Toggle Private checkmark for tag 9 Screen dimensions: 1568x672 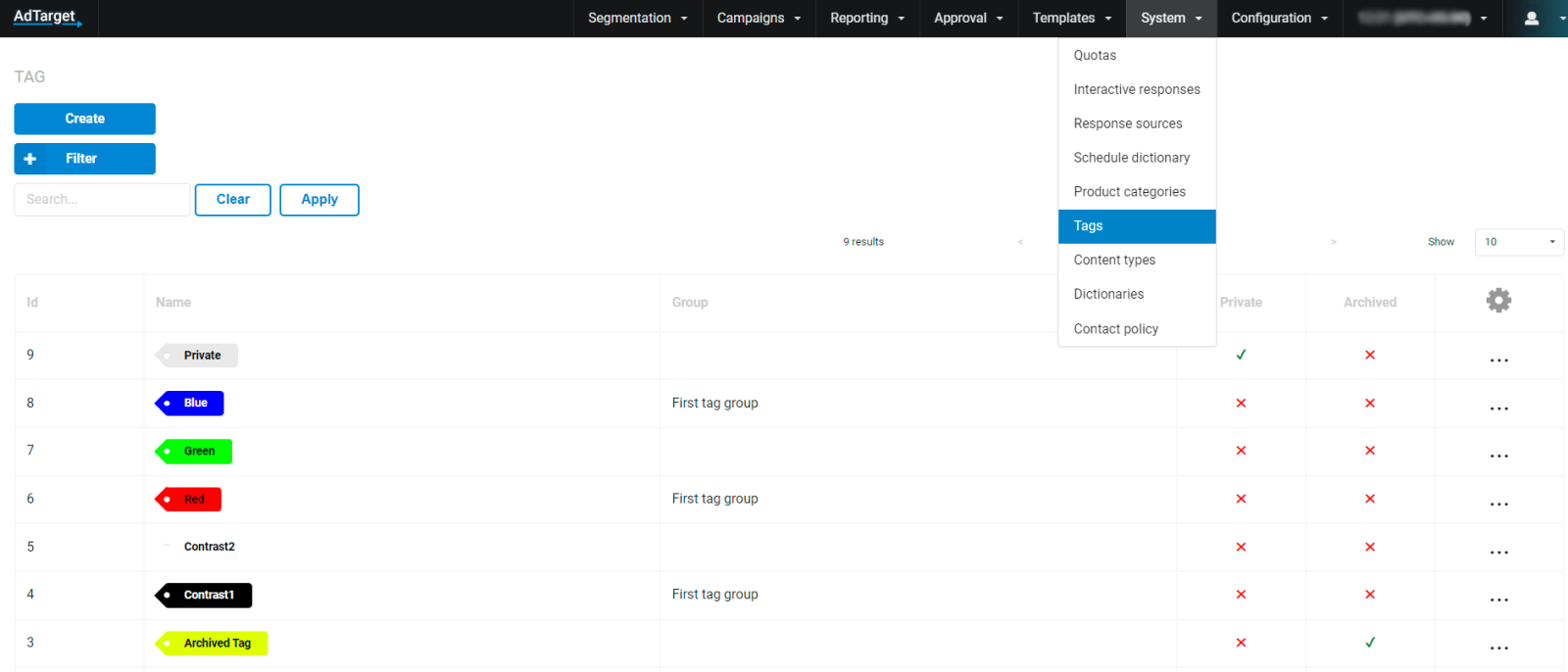[x=1241, y=355]
